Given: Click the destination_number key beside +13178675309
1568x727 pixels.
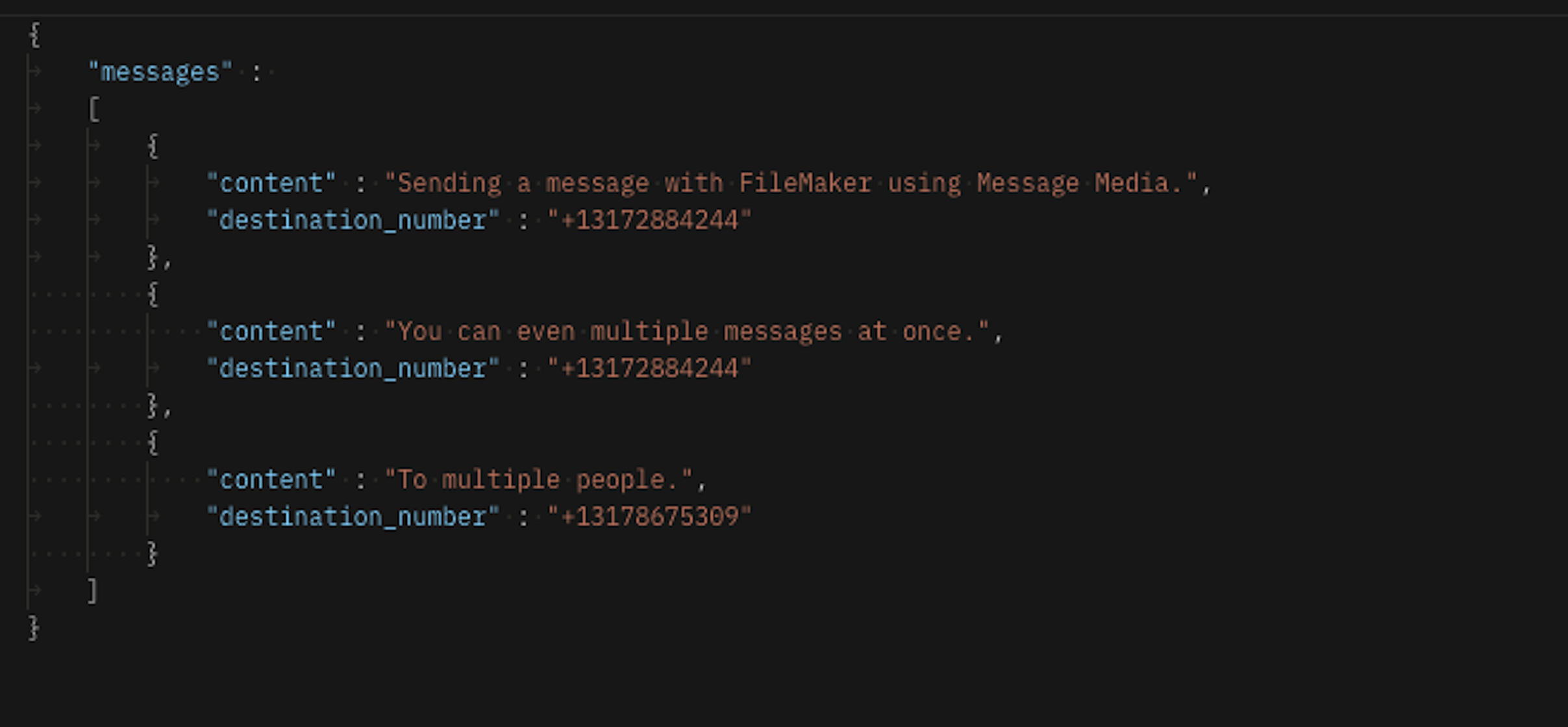Looking at the screenshot, I should [x=353, y=517].
